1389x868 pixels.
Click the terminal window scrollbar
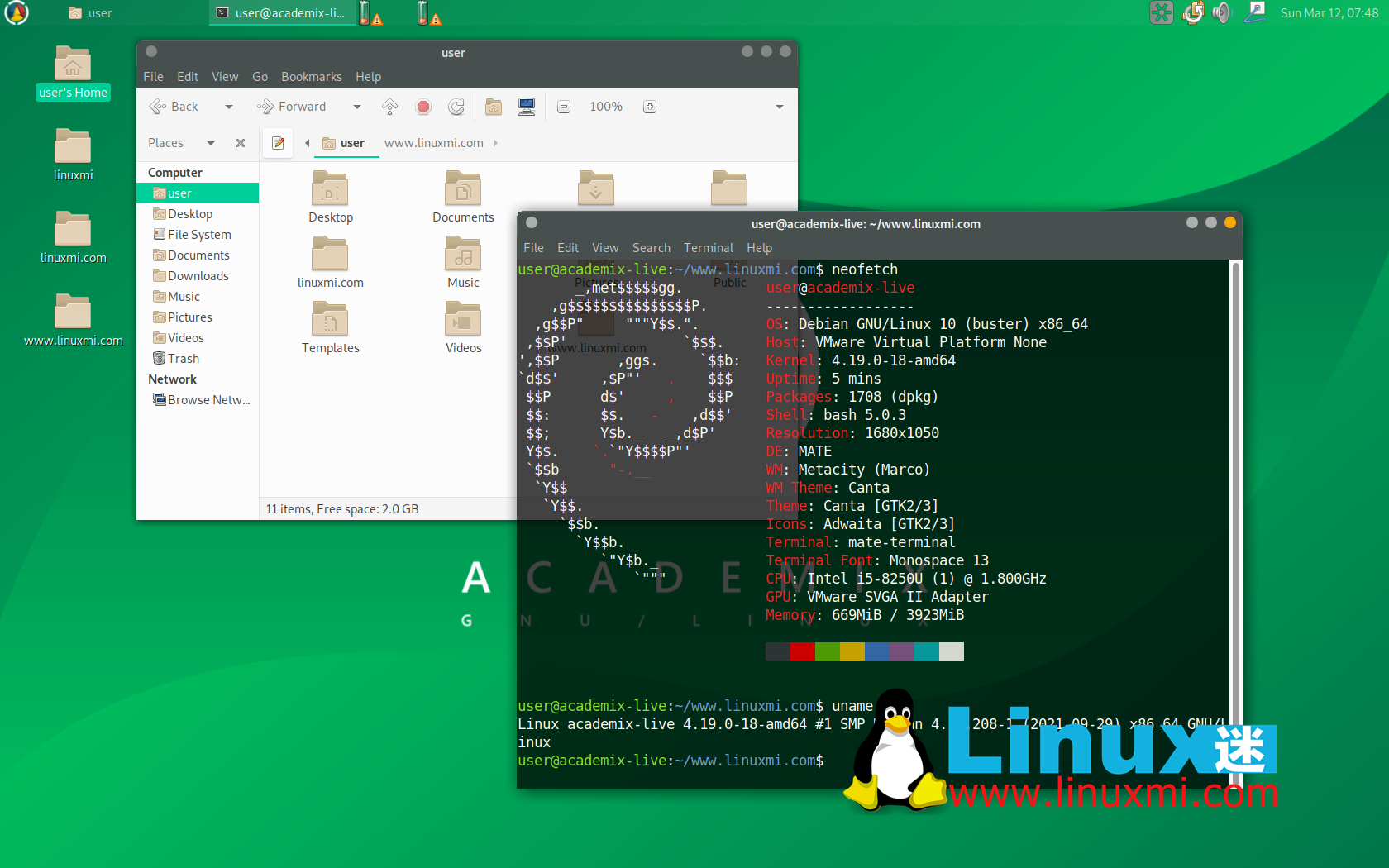click(x=1236, y=522)
